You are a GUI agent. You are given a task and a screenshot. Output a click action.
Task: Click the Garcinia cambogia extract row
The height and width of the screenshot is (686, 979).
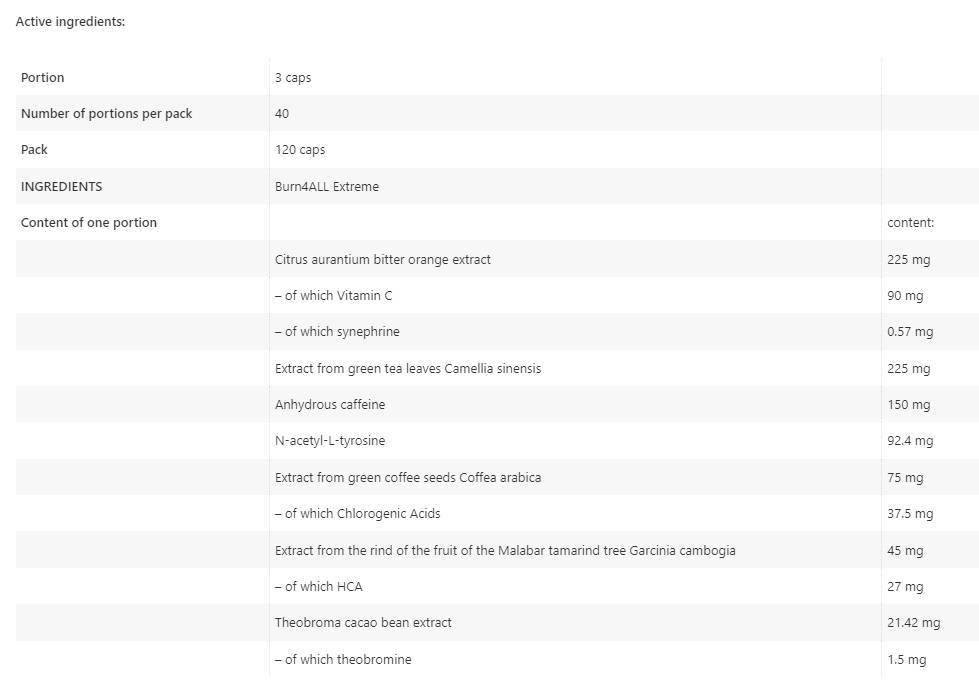tap(505, 551)
